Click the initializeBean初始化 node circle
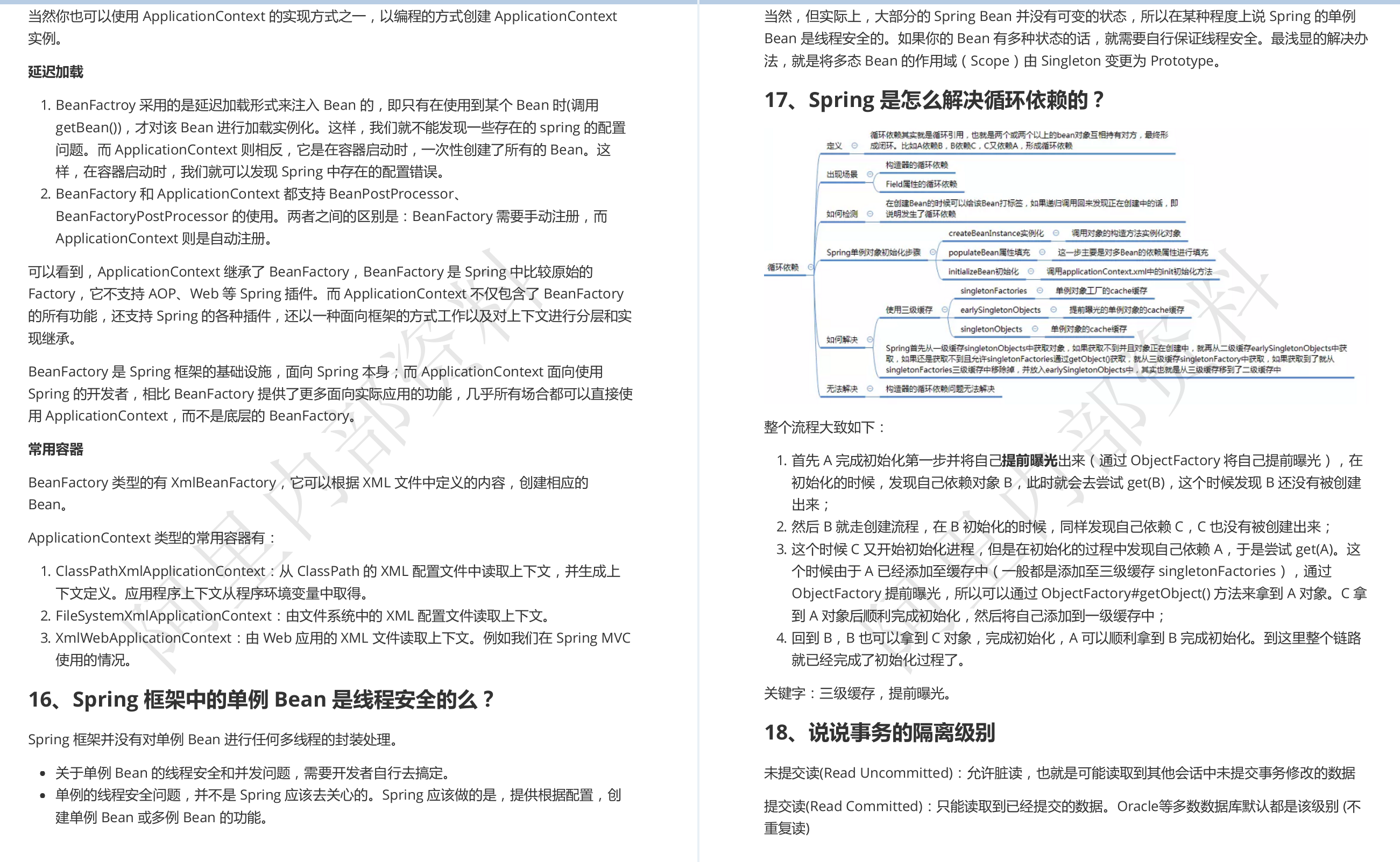1400x862 pixels. pyautogui.click(x=1030, y=272)
